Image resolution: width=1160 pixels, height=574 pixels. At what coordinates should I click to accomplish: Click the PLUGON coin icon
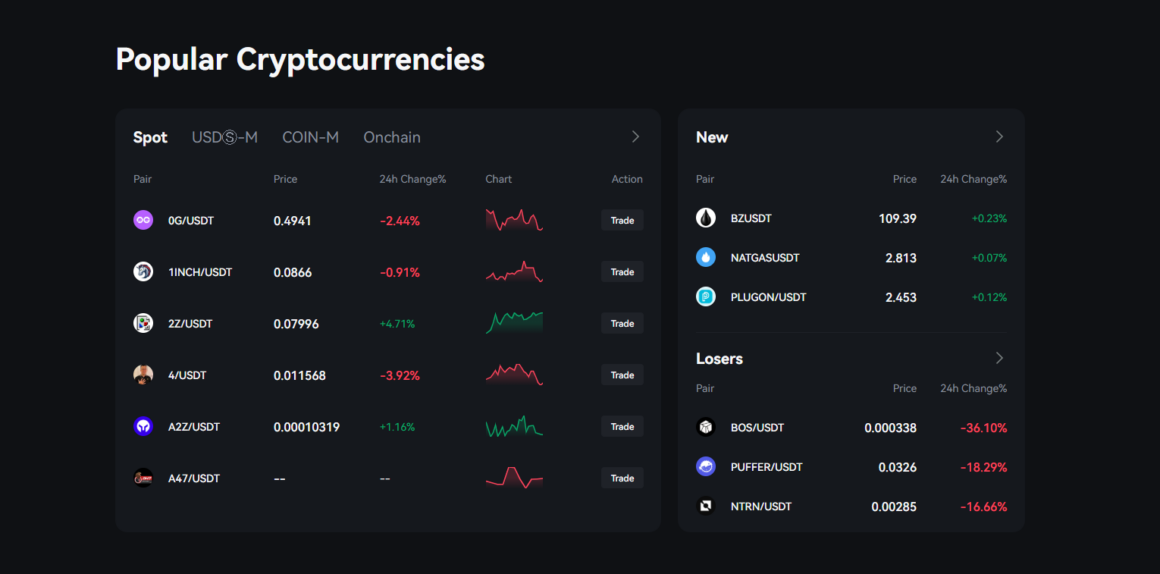coord(706,297)
